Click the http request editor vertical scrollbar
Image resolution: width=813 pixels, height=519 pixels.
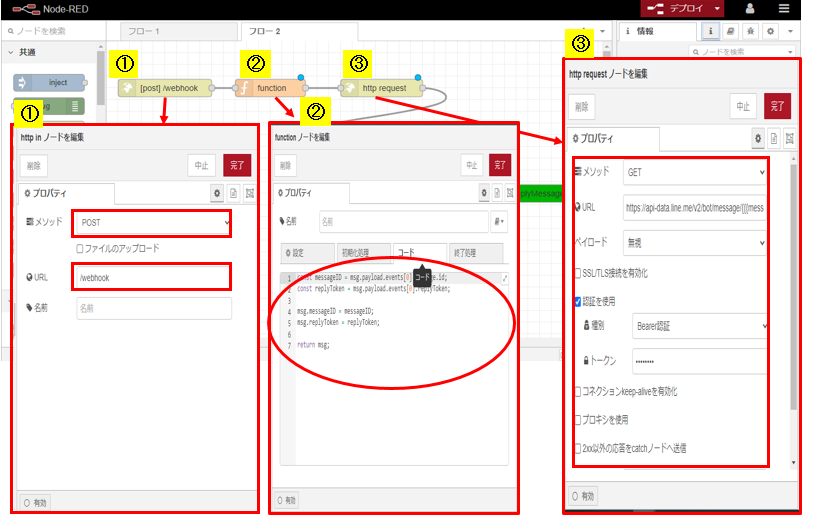793,286
